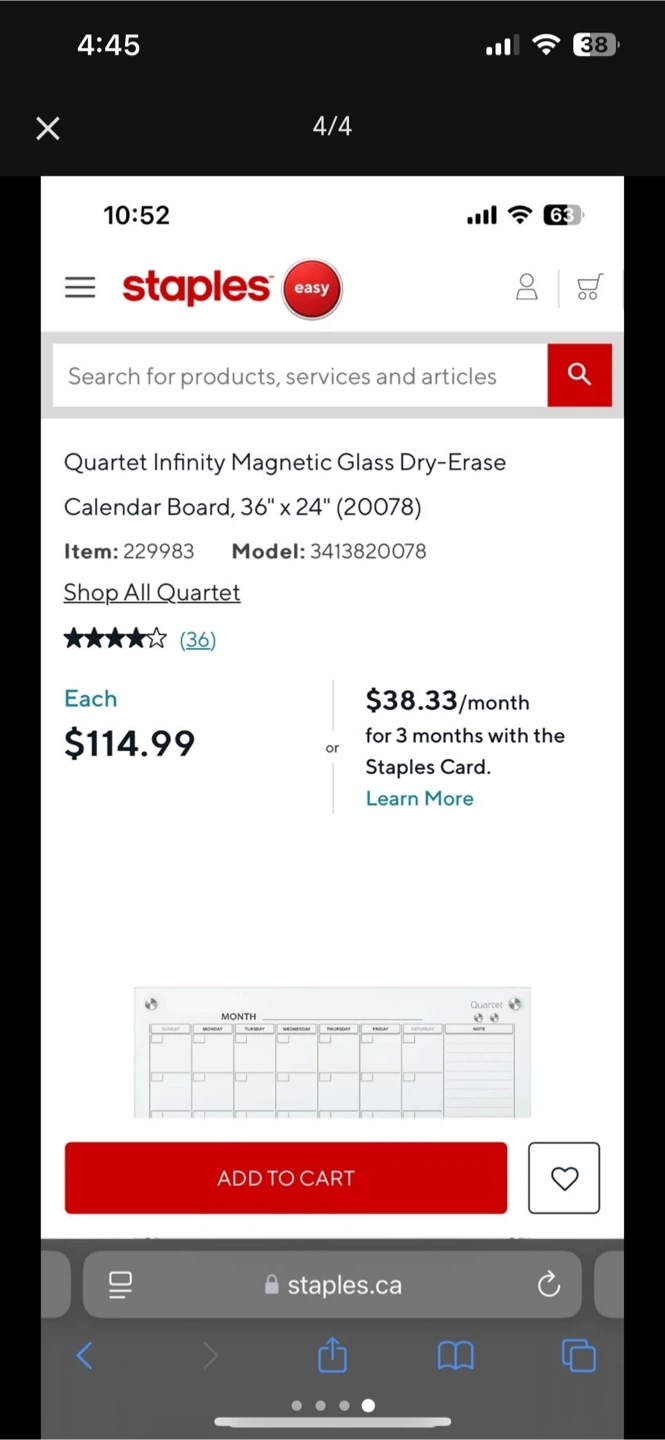This screenshot has height=1440, width=665.
Task: View the shopping cart icon
Action: pyautogui.click(x=589, y=287)
